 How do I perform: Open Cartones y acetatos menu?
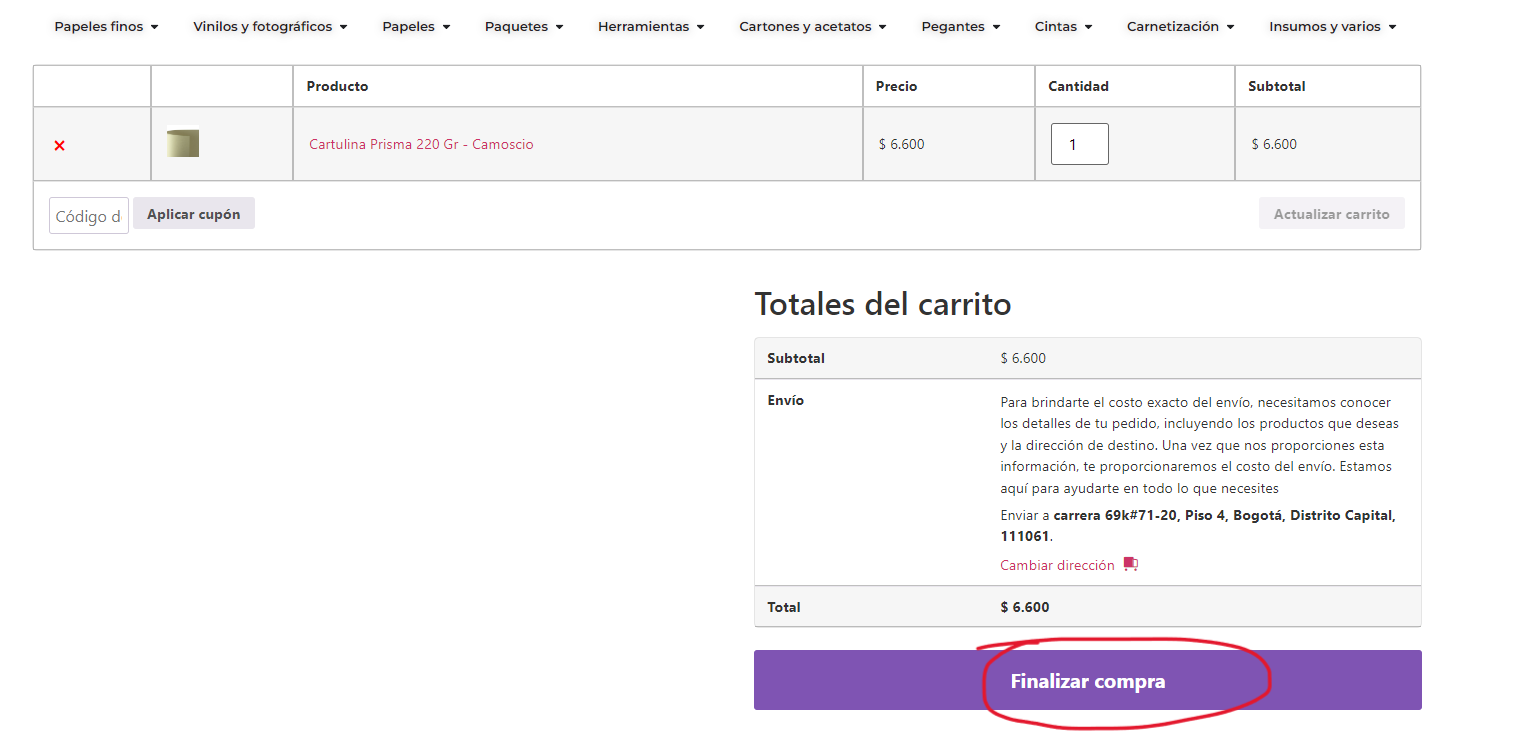point(812,27)
